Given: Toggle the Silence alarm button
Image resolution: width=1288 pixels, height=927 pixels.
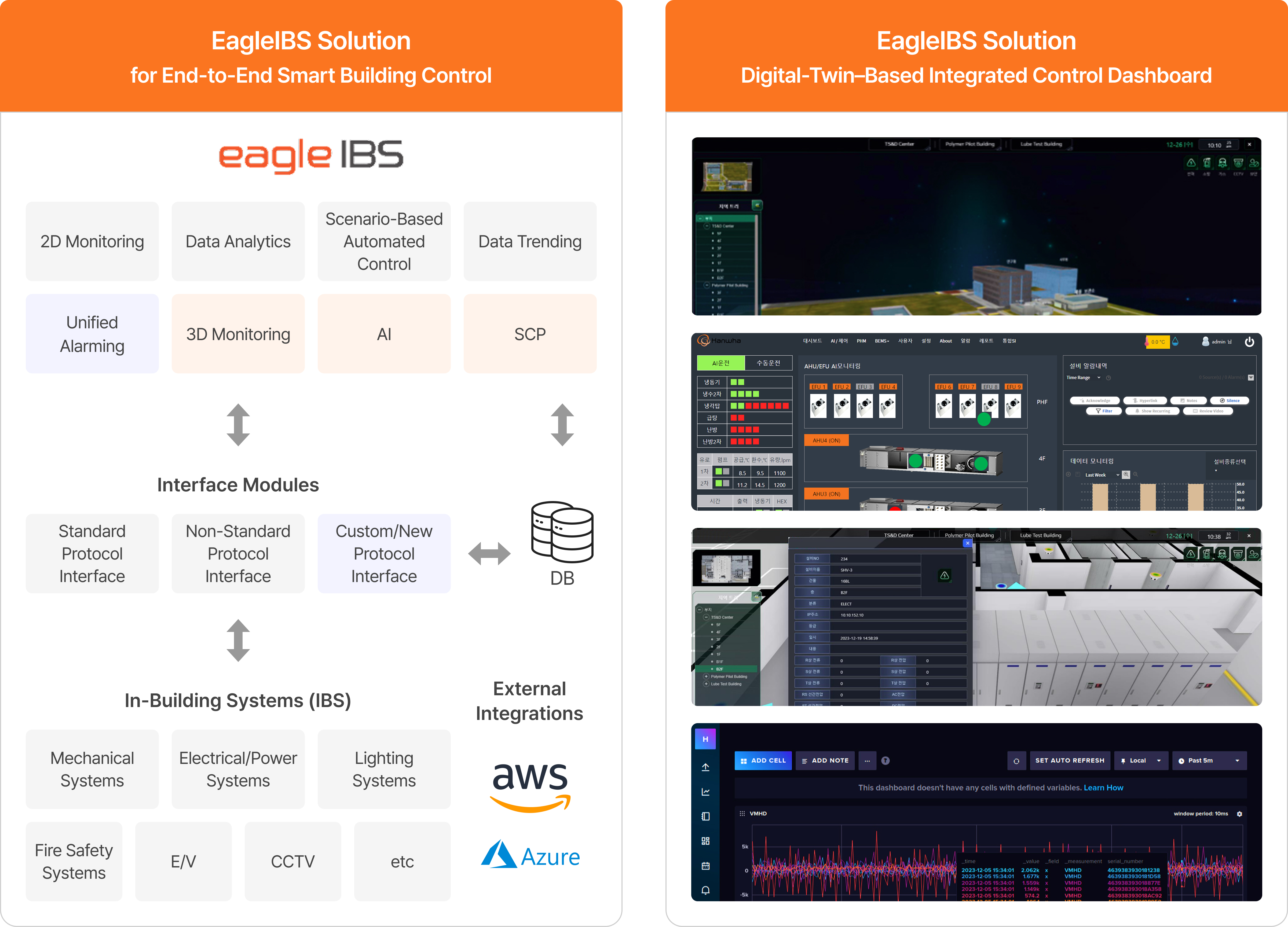Looking at the screenshot, I should pos(1229,400).
